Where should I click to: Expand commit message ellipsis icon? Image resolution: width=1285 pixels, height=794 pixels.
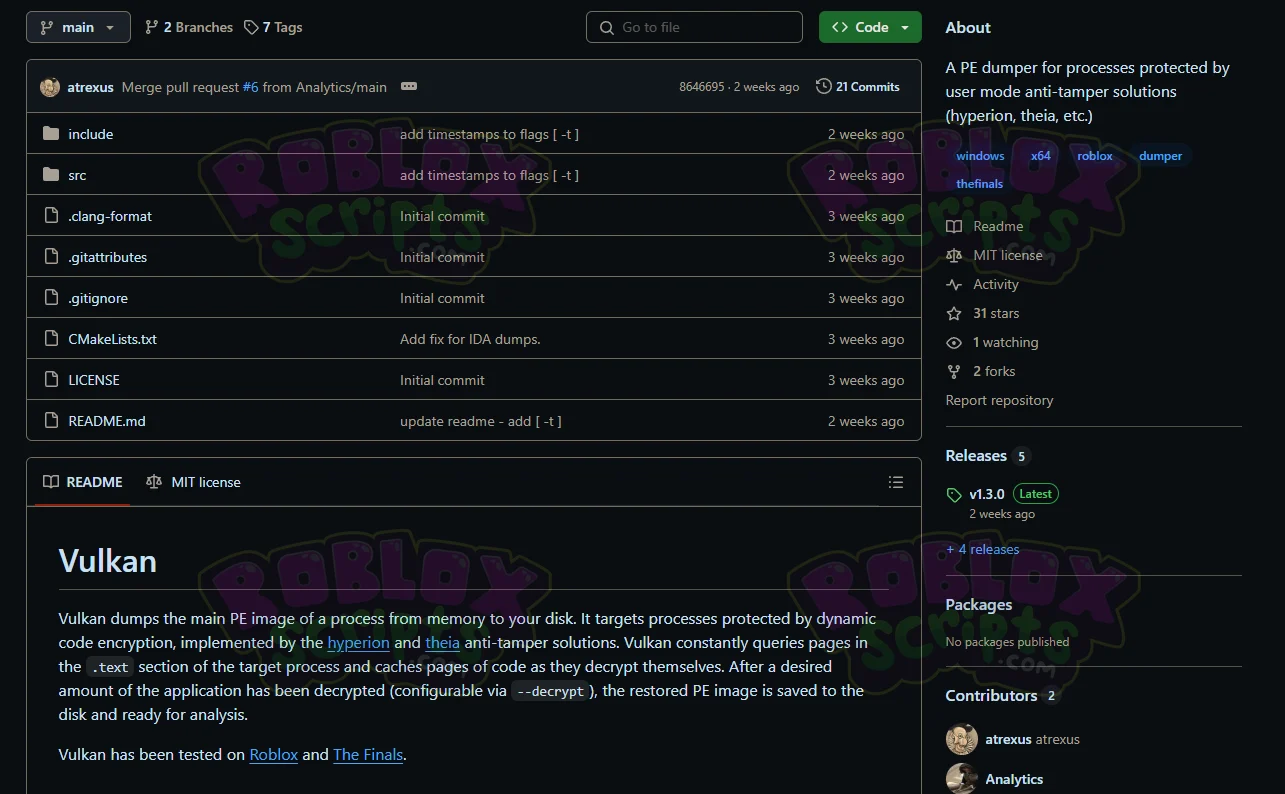tap(408, 87)
